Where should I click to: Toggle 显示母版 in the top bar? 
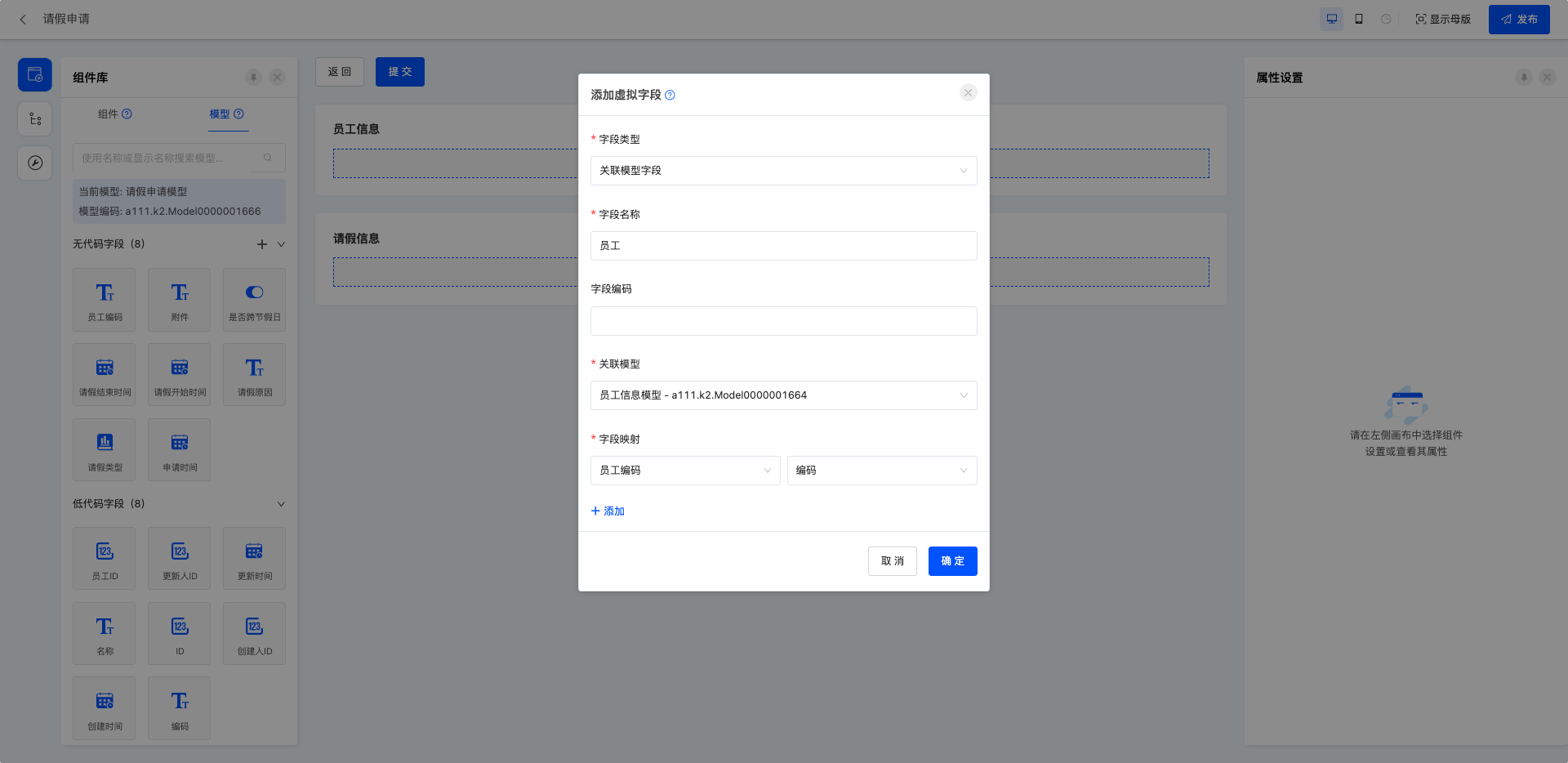point(1443,19)
